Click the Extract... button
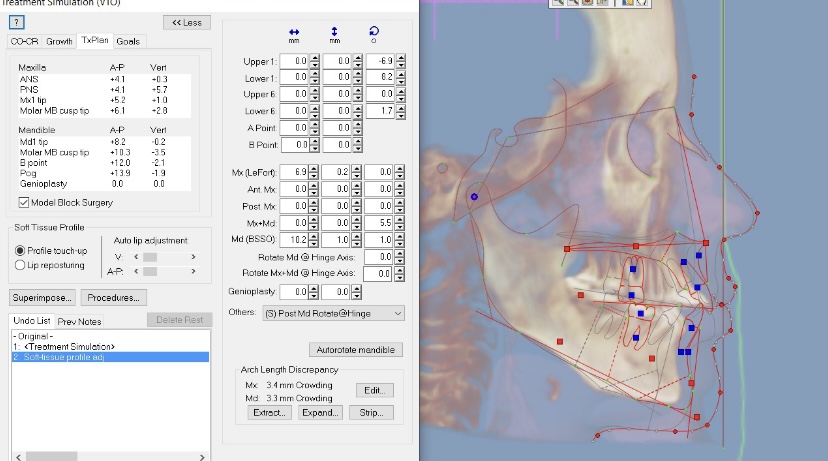 coord(269,412)
